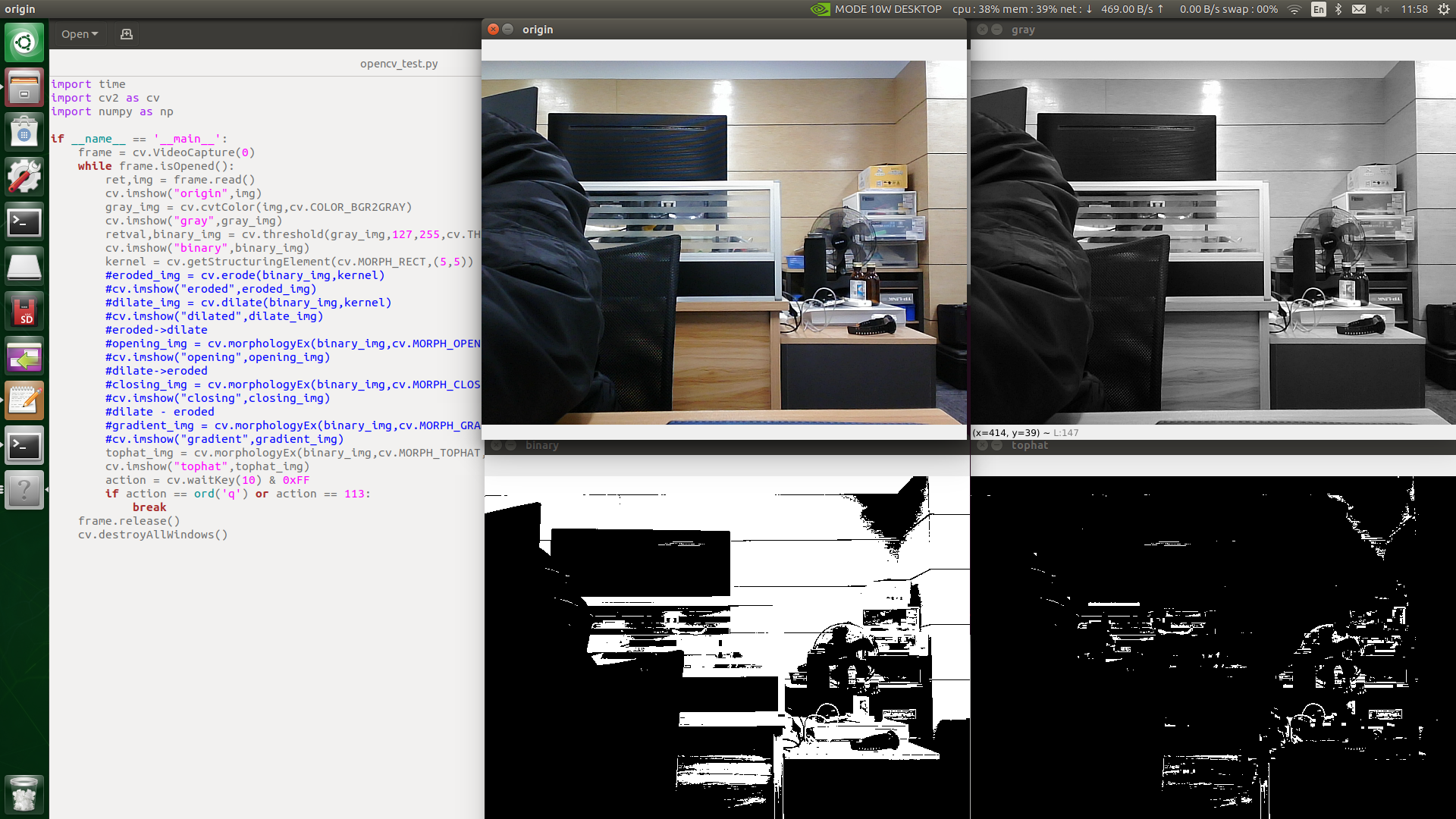The width and height of the screenshot is (1456, 819).
Task: Open Ubuntu Software store icon
Action: coord(24,132)
